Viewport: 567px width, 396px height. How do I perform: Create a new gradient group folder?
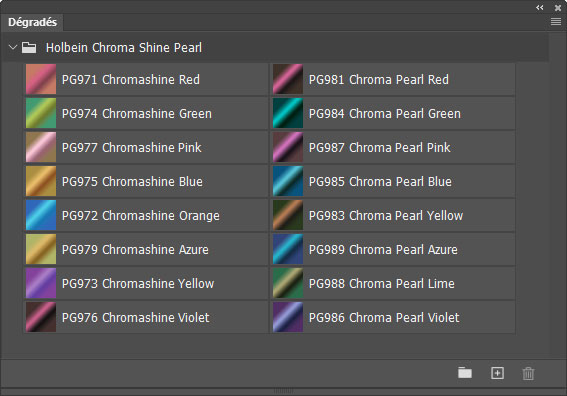click(x=465, y=372)
